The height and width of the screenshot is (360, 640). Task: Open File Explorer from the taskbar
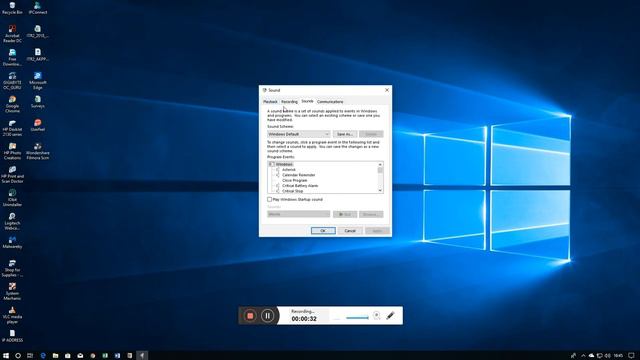[55, 356]
